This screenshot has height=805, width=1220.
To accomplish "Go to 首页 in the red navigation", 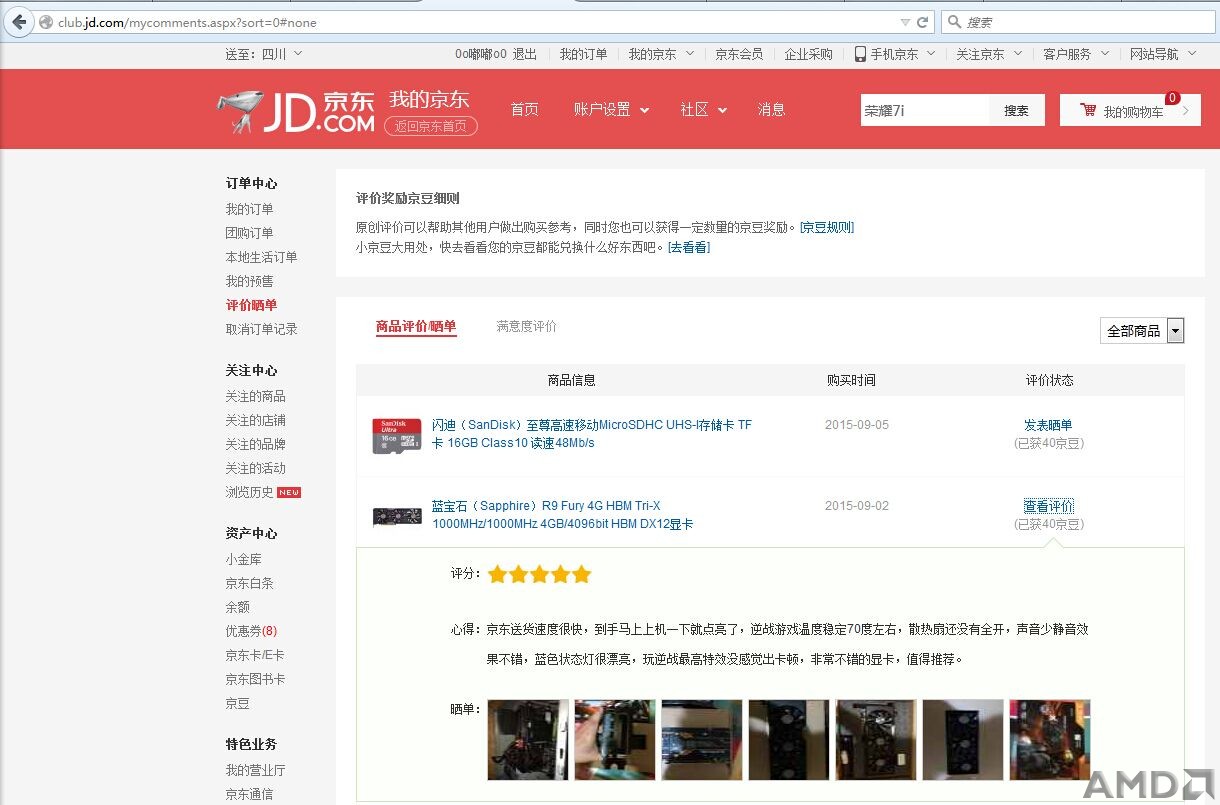I will tap(525, 110).
